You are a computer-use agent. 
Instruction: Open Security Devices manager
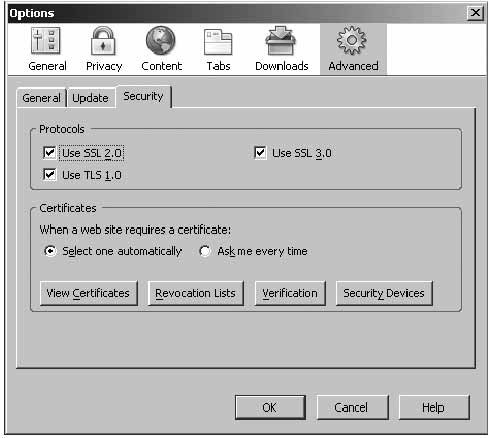(x=384, y=293)
